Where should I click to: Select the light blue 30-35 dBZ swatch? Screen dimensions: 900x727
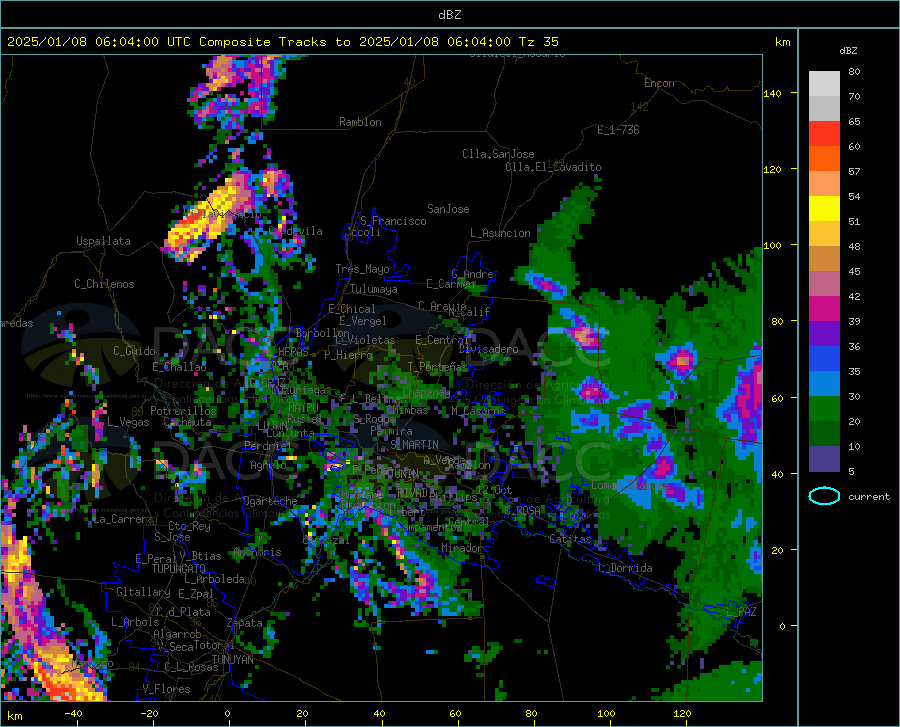point(824,384)
